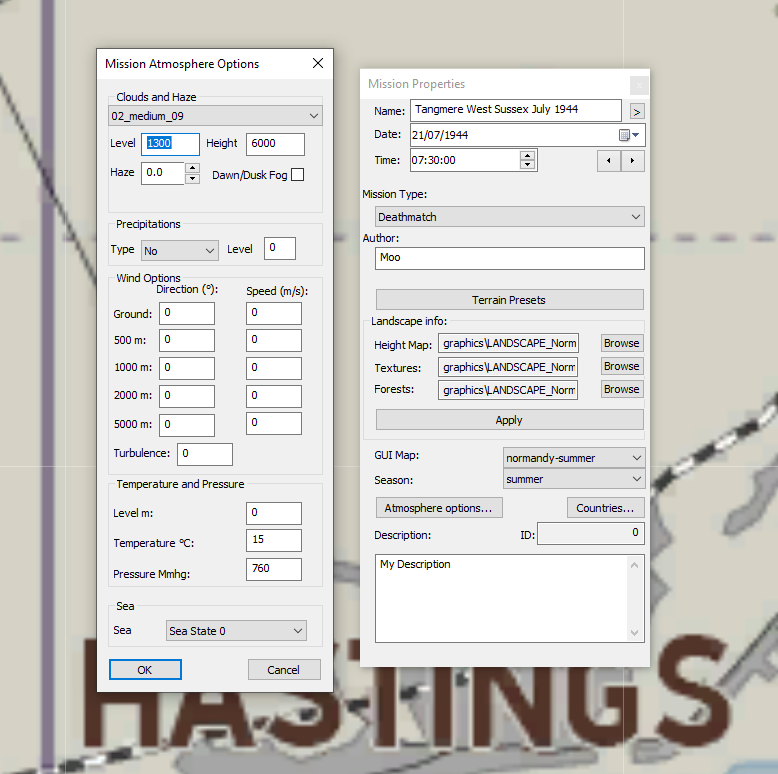The height and width of the screenshot is (774, 778).
Task: Decrease the Haze spinner value
Action: pos(192,179)
